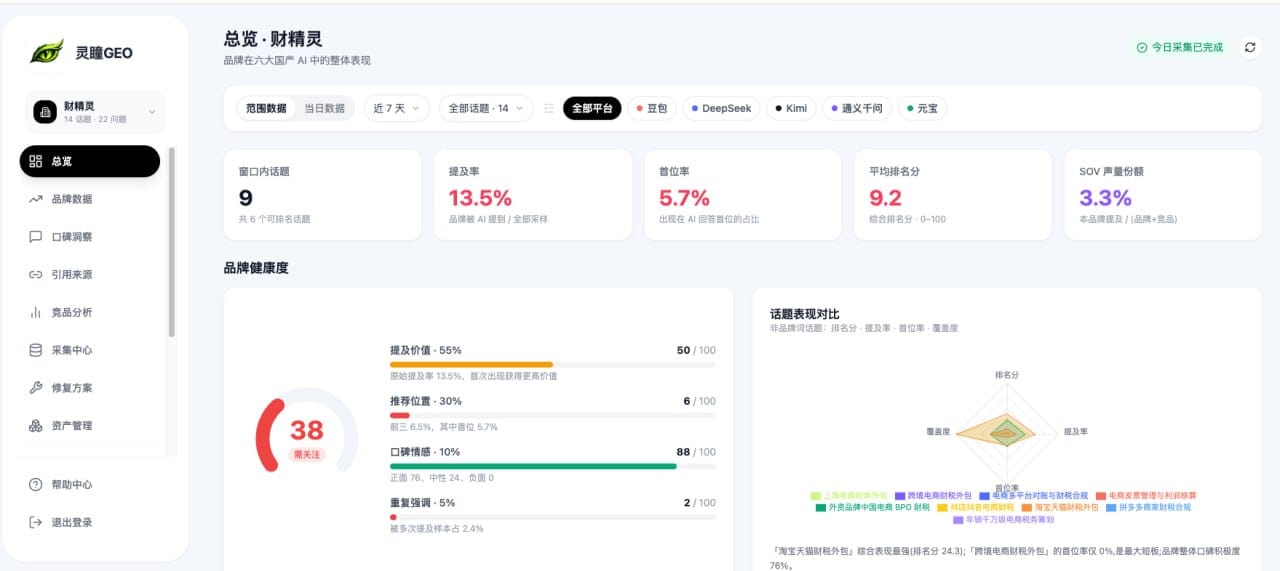Open 帮助中心 link
Image resolution: width=1280 pixels, height=571 pixels.
click(90, 484)
